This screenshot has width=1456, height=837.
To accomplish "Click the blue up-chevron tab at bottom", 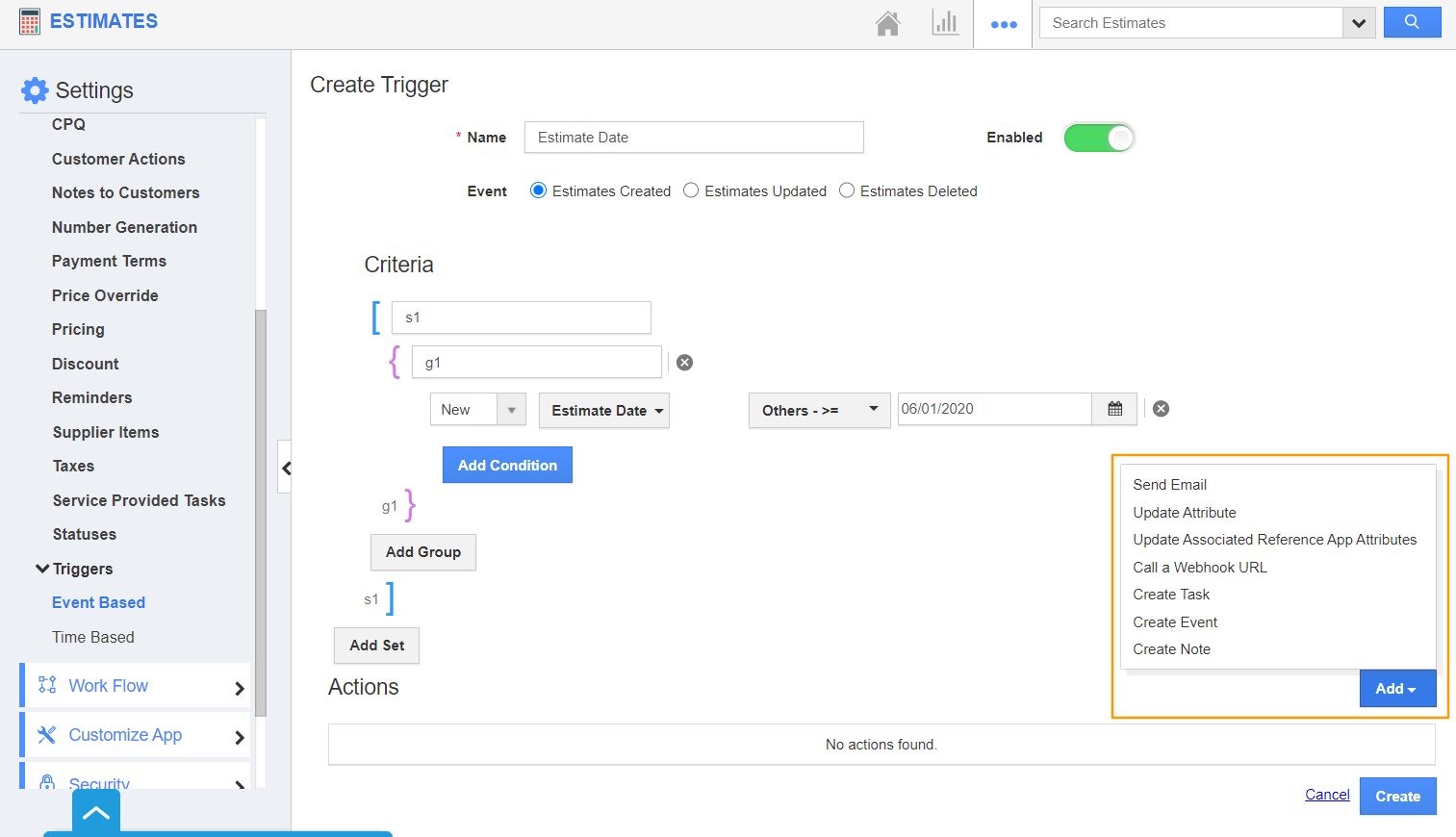I will (x=96, y=813).
